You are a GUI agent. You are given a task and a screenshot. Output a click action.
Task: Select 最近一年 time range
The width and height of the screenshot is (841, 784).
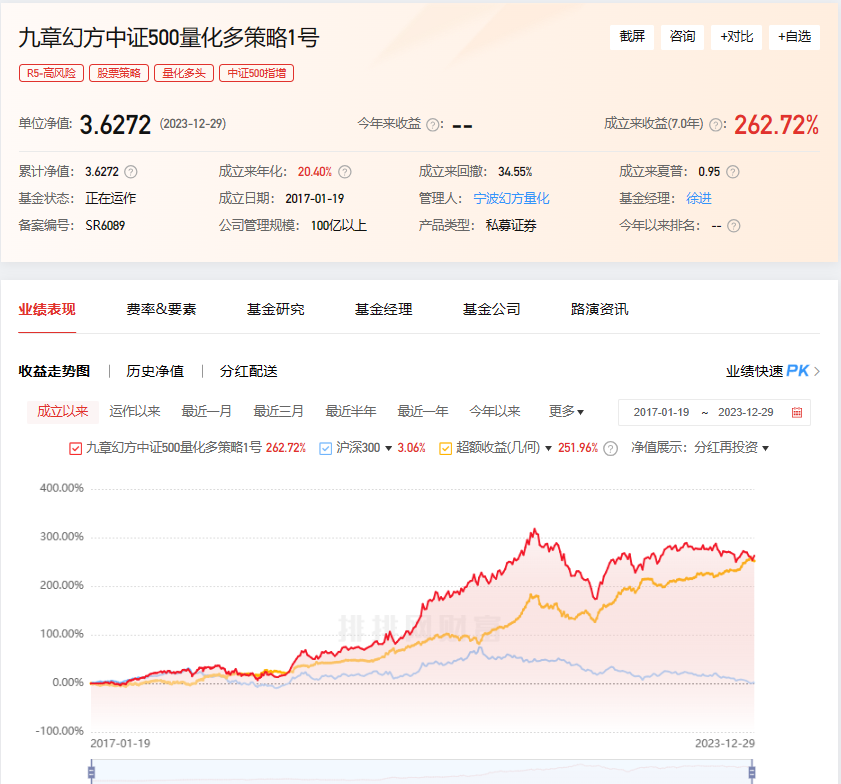coord(423,411)
